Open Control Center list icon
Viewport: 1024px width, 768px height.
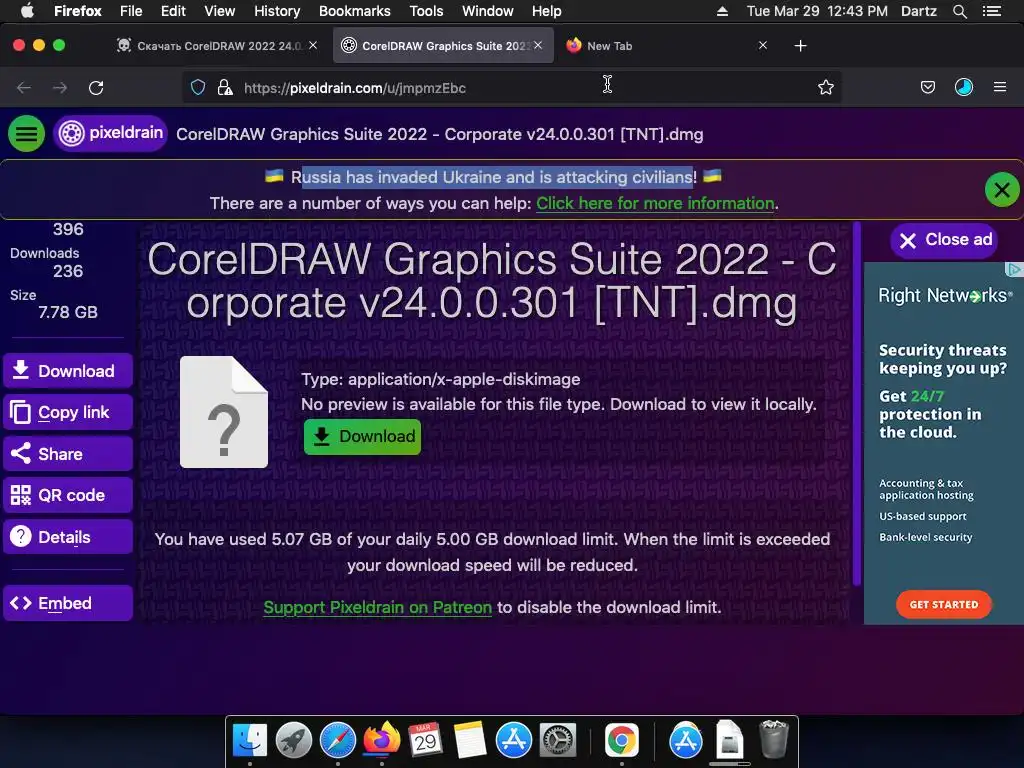pyautogui.click(x=992, y=11)
